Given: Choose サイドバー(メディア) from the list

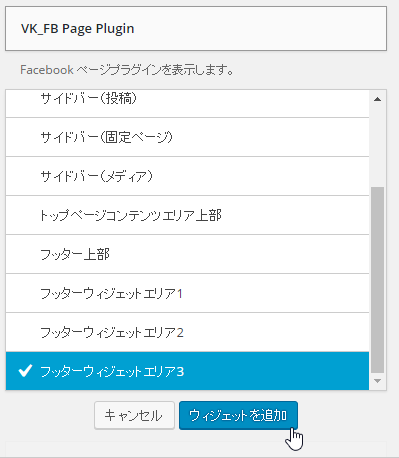Looking at the screenshot, I should 187,176.
